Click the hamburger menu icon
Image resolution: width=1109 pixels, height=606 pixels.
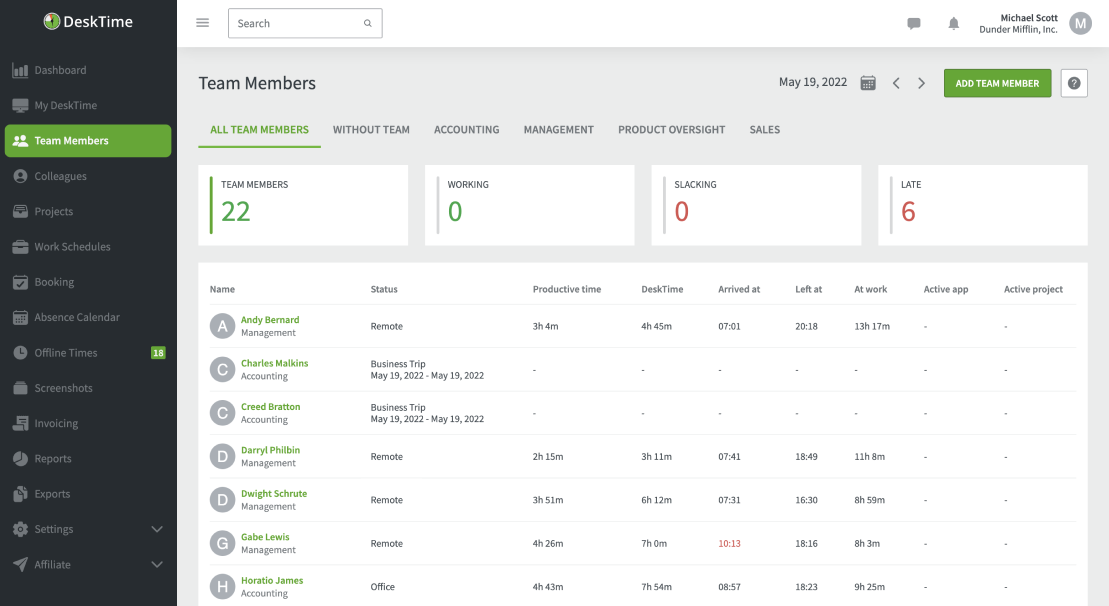tap(202, 22)
